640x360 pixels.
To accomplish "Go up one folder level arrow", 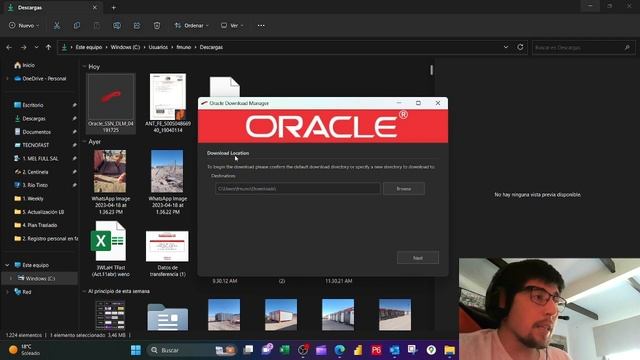I will 49,47.
